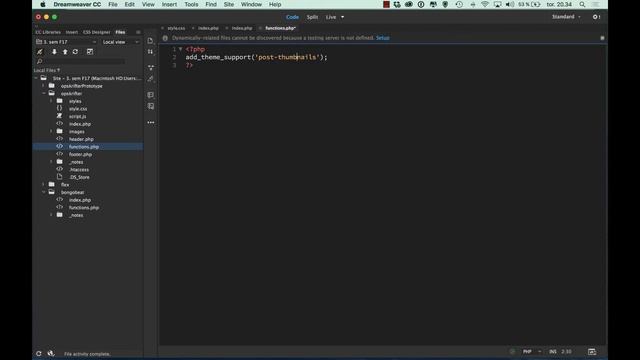Open the Tools menu

pos(191,4)
